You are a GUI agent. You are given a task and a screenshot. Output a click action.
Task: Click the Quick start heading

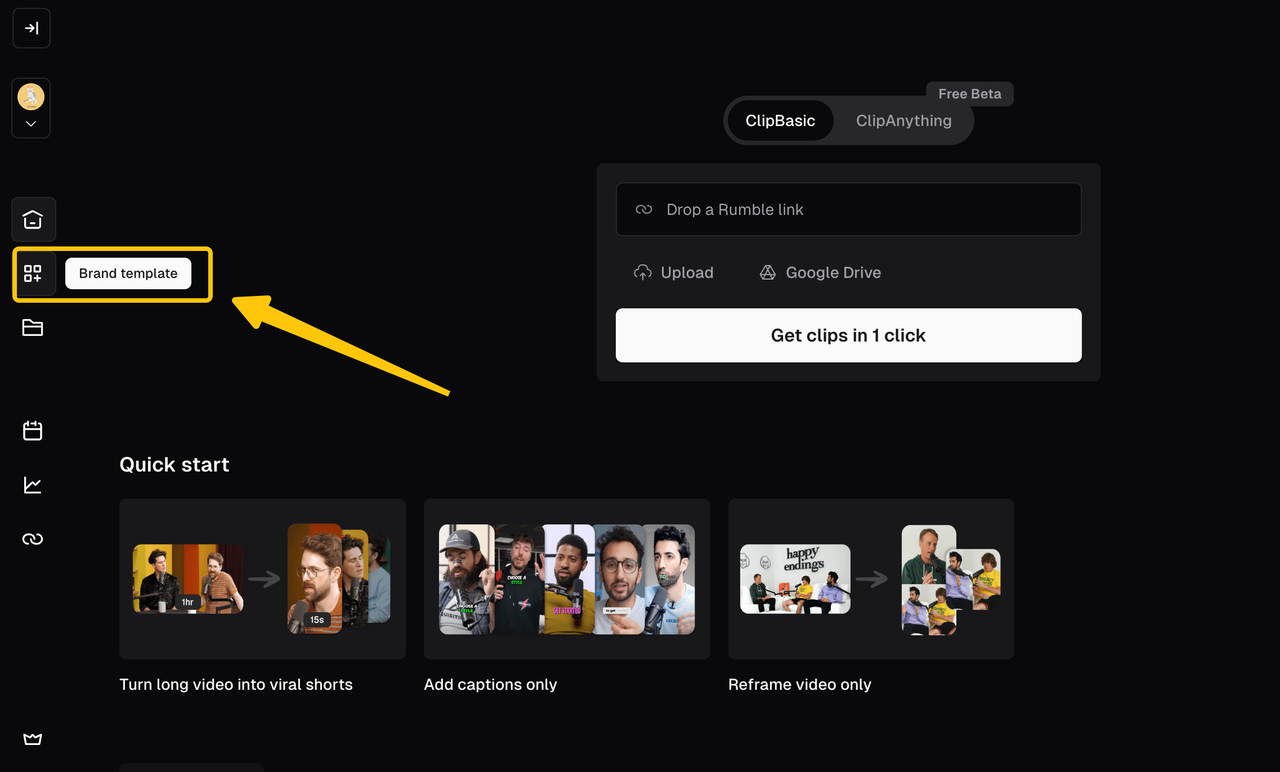tap(174, 464)
